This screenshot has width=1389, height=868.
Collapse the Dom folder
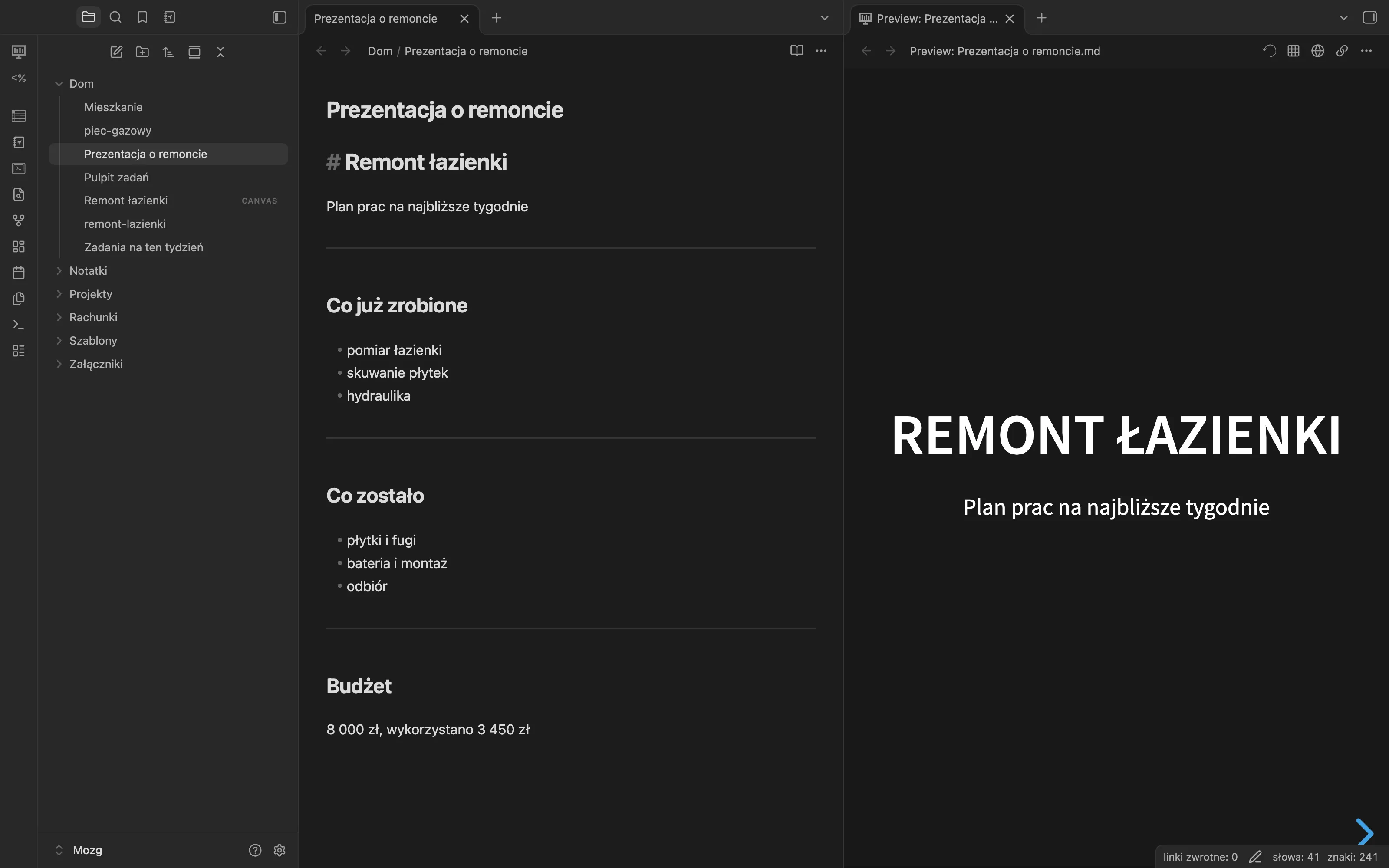pyautogui.click(x=59, y=84)
